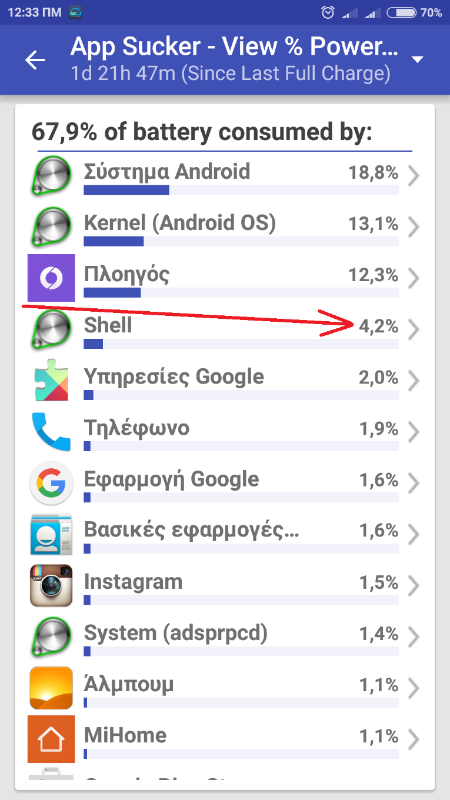Tap the alarm icon in status bar
This screenshot has width=450, height=800.
click(328, 12)
